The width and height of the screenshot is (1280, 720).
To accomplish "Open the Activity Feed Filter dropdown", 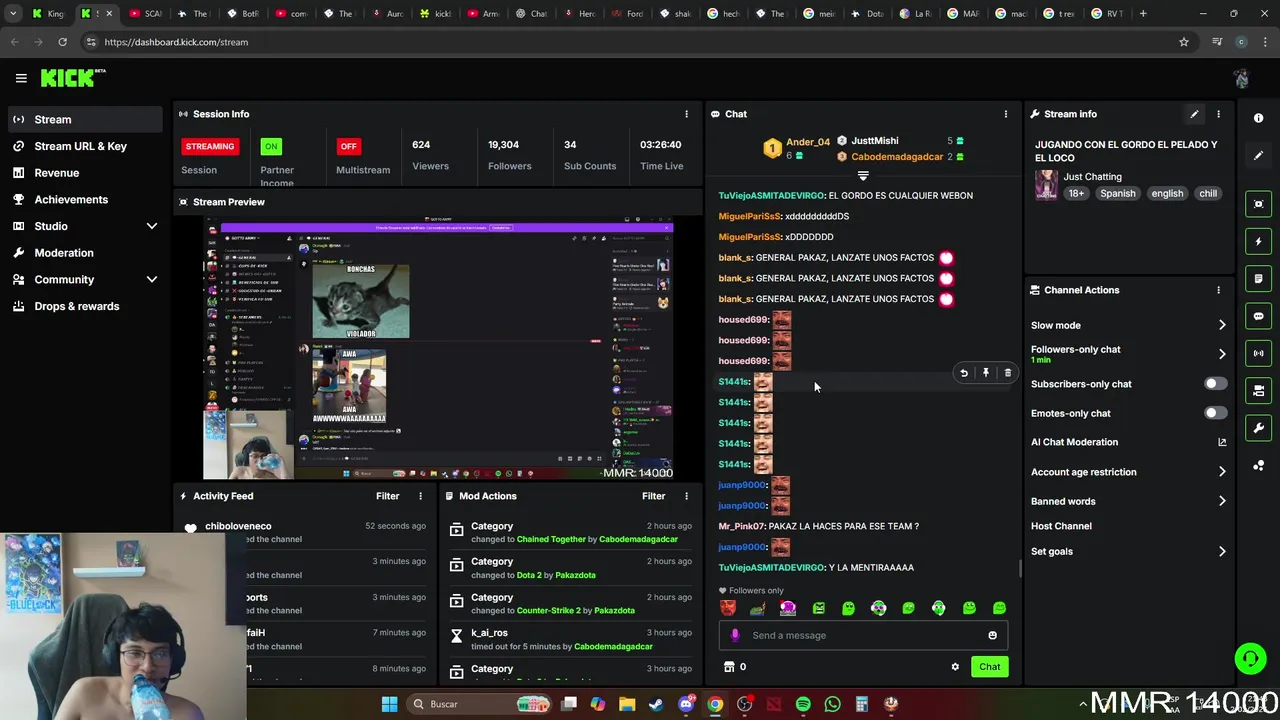I will (388, 496).
